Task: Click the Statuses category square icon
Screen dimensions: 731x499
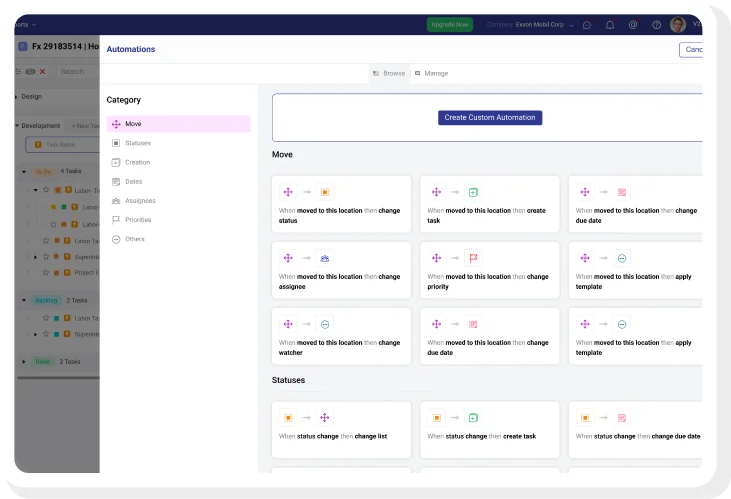Action: pyautogui.click(x=116, y=143)
